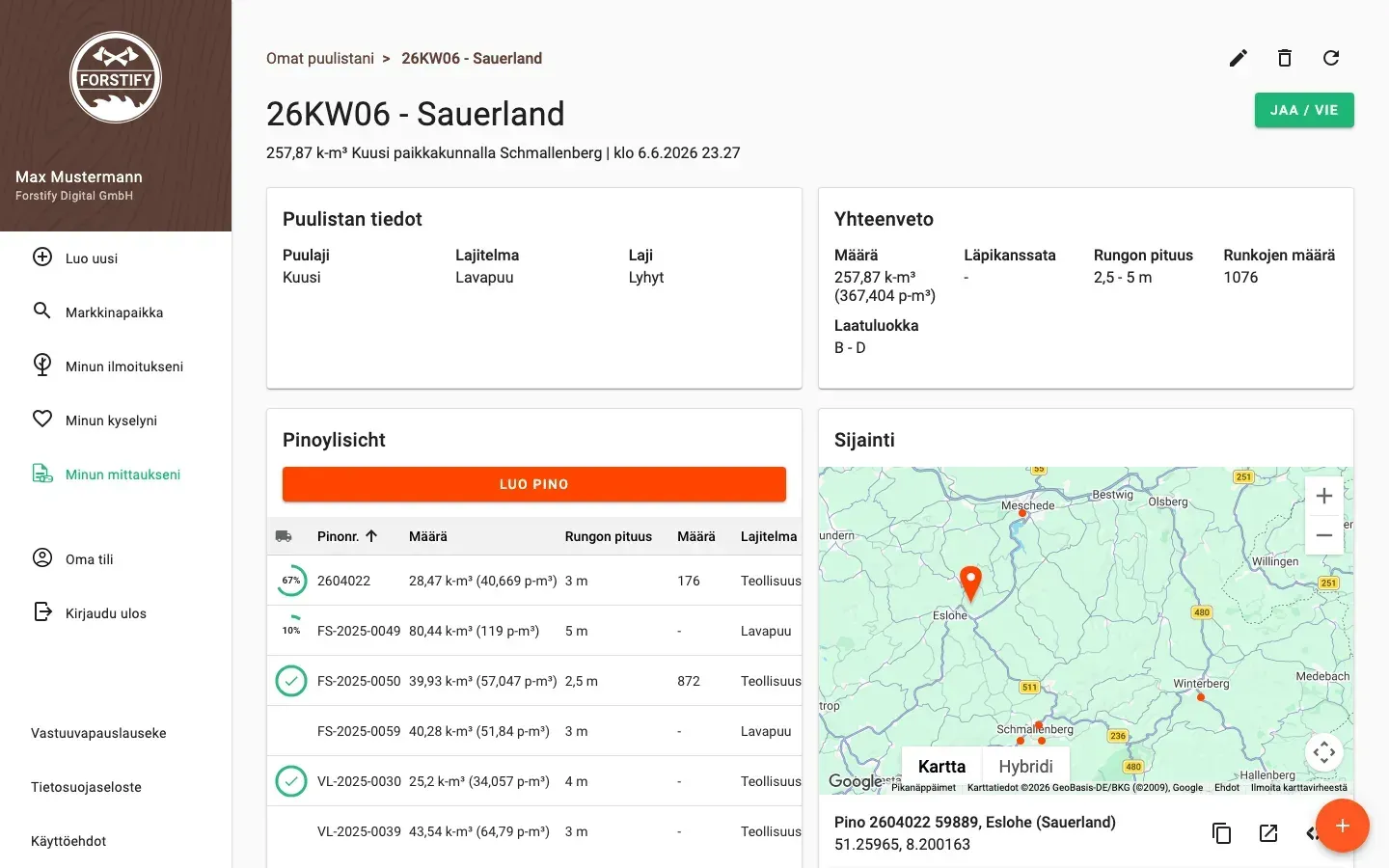Select the pile row 2604022
The height and width of the screenshot is (868, 1389).
[x=534, y=581]
